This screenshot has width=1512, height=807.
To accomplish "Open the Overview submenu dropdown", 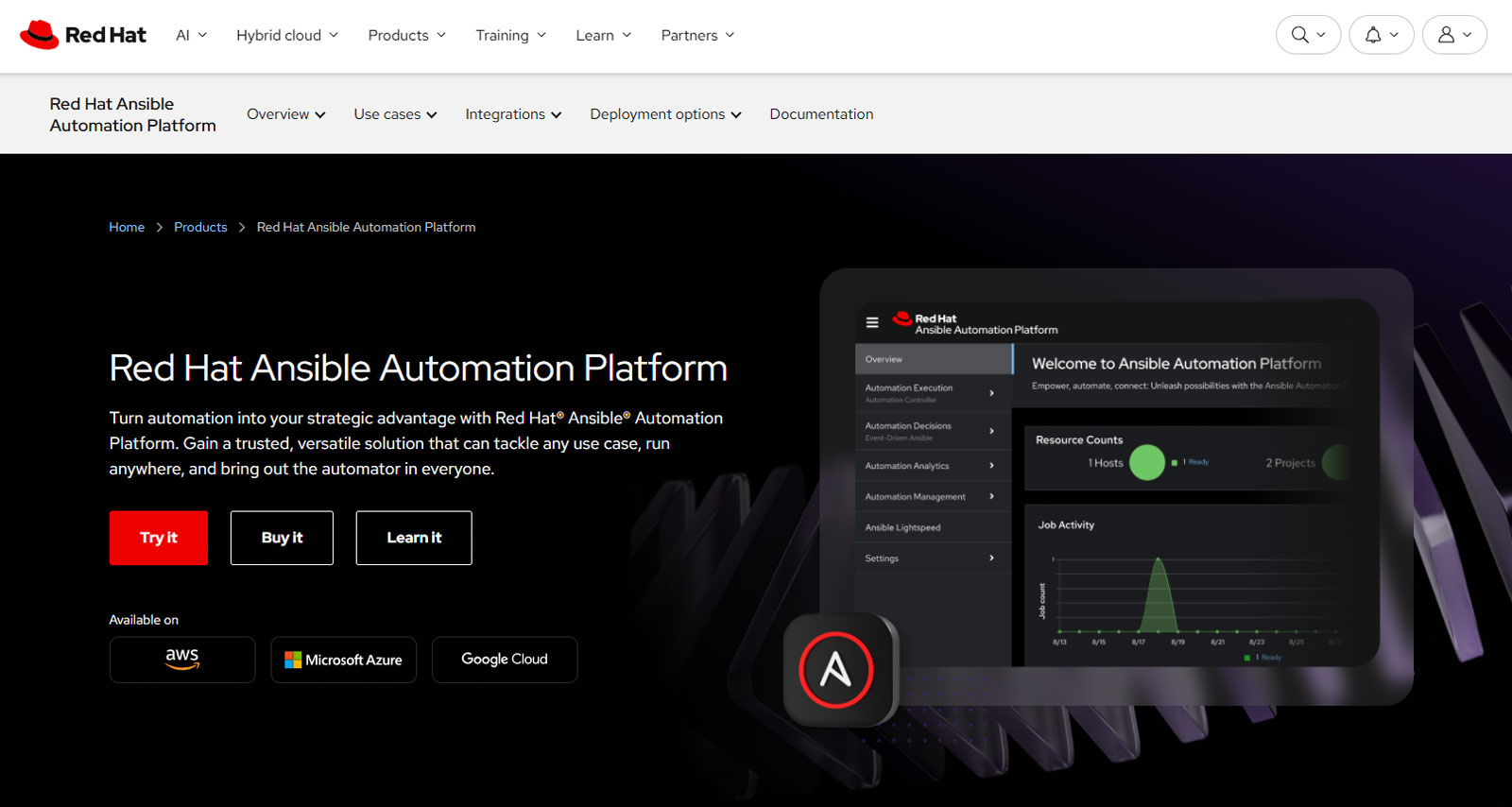I will pyautogui.click(x=286, y=114).
